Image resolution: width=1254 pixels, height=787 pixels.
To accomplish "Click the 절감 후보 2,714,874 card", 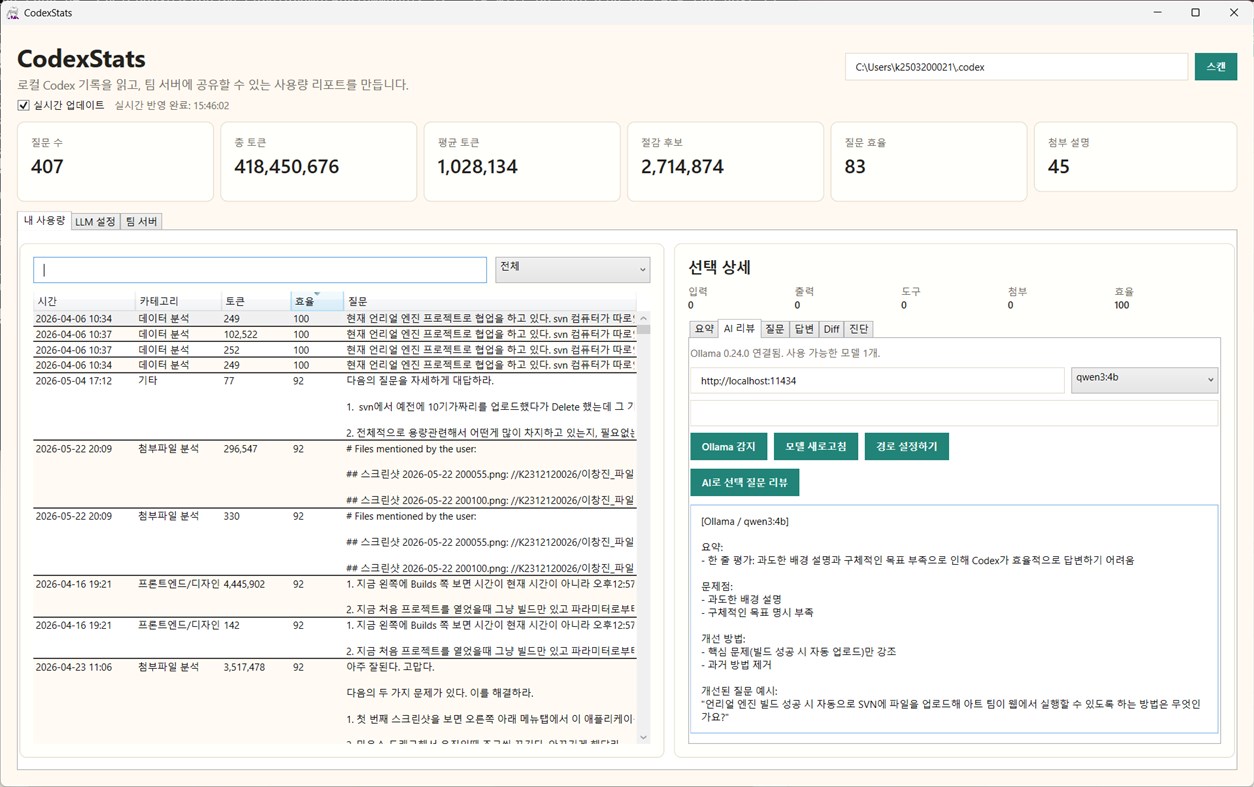I will click(725, 162).
